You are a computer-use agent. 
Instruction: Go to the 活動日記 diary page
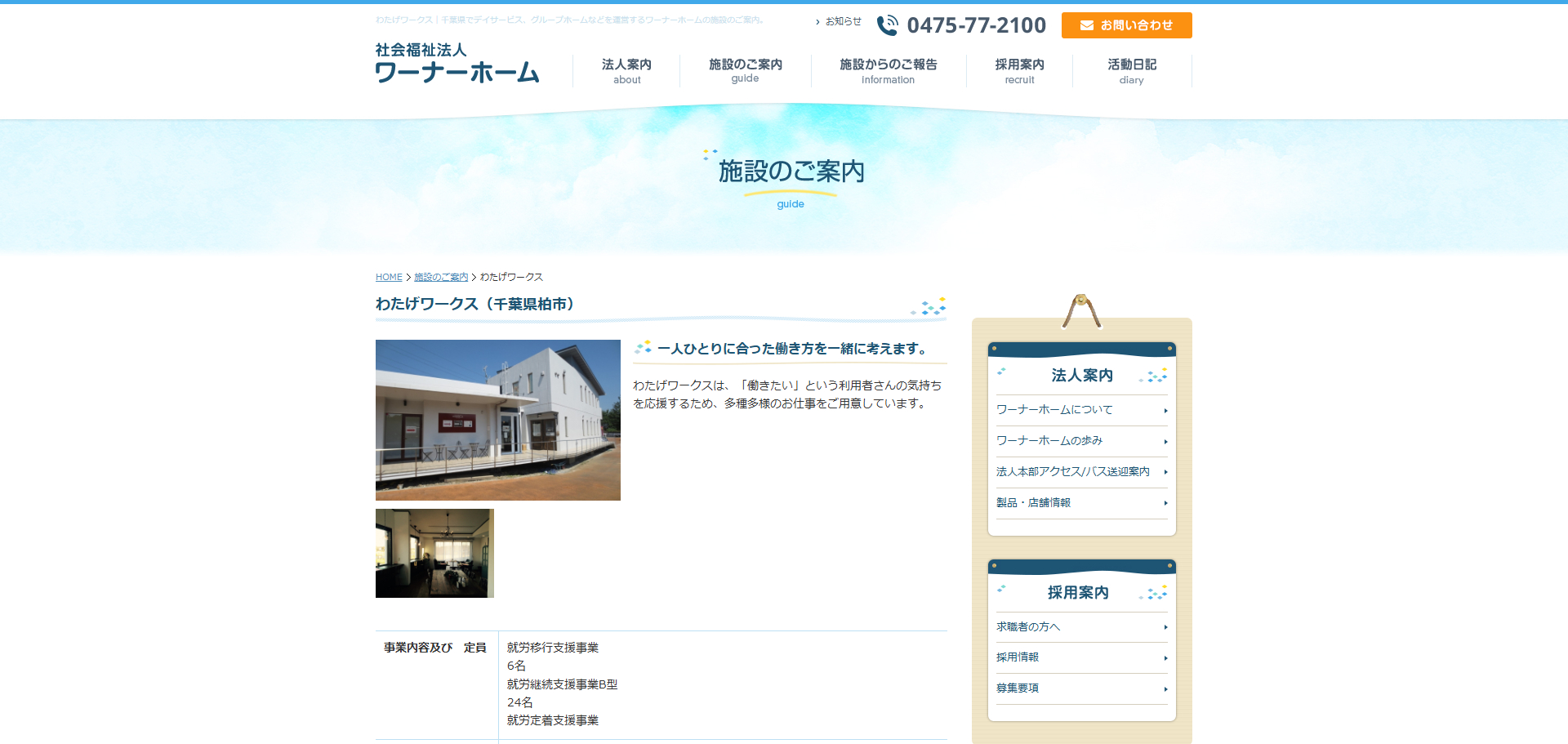[x=1131, y=70]
